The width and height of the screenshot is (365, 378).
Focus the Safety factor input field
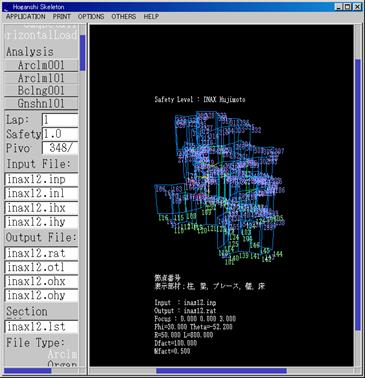click(x=60, y=134)
